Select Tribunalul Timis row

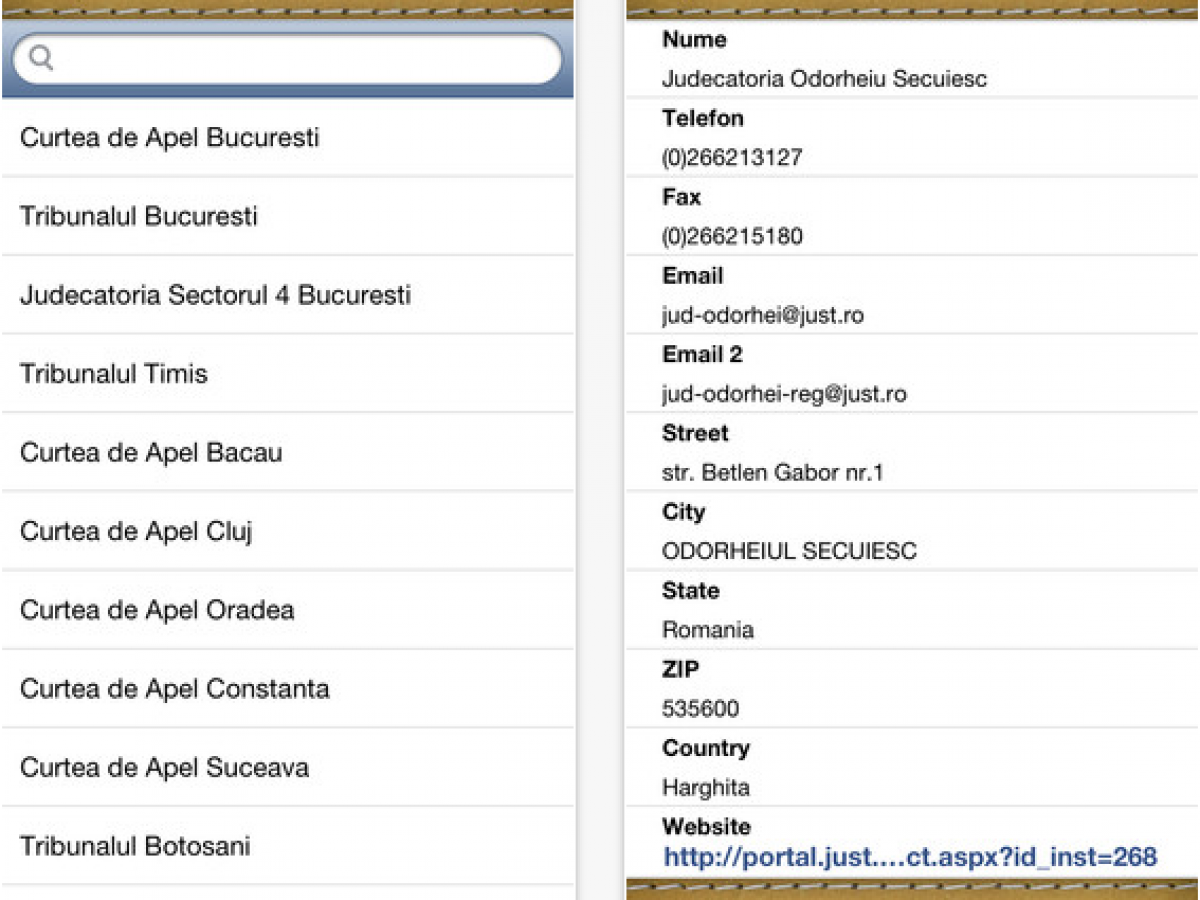[288, 374]
